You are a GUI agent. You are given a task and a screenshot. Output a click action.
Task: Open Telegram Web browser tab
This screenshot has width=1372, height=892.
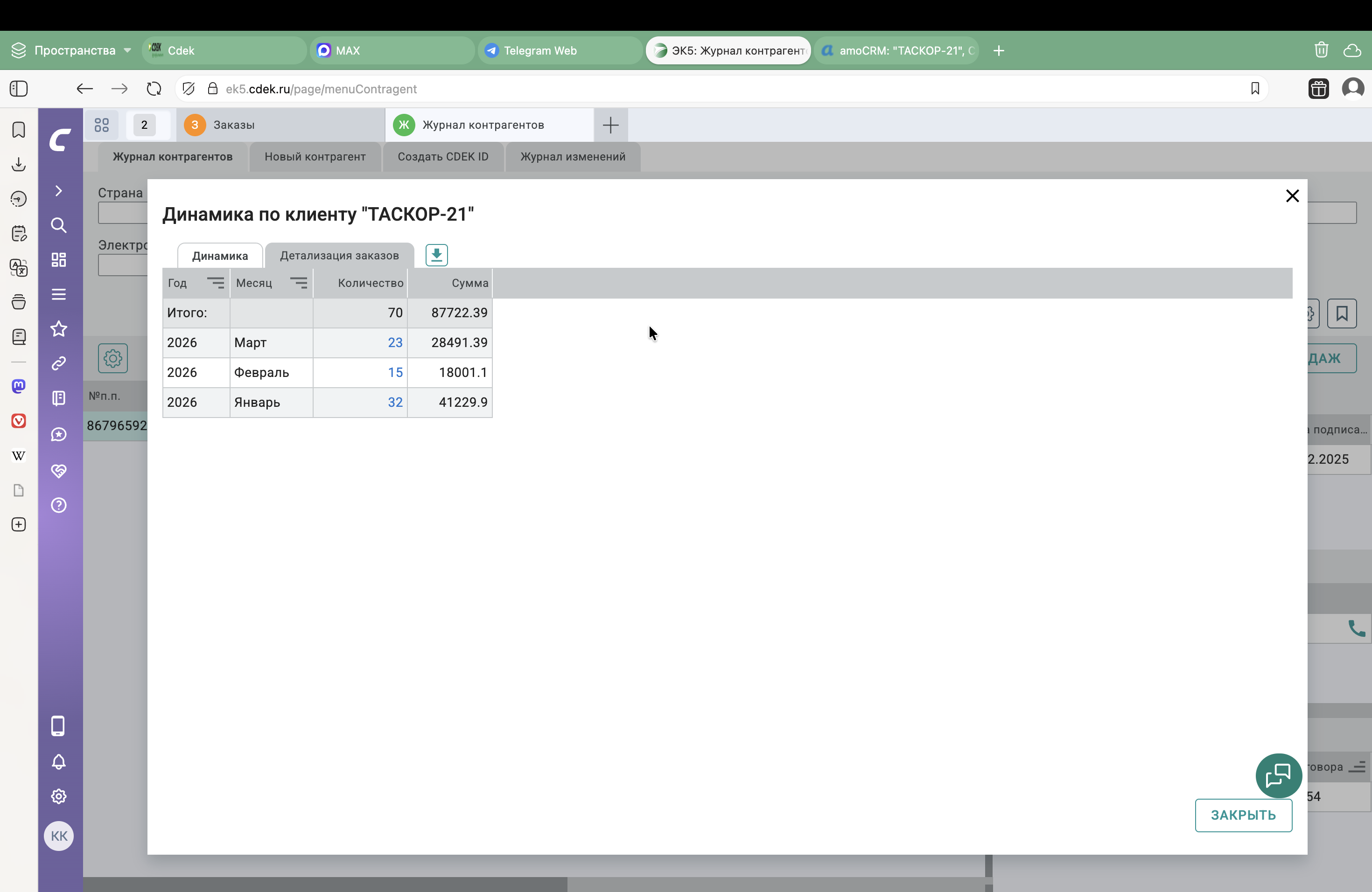click(x=539, y=51)
